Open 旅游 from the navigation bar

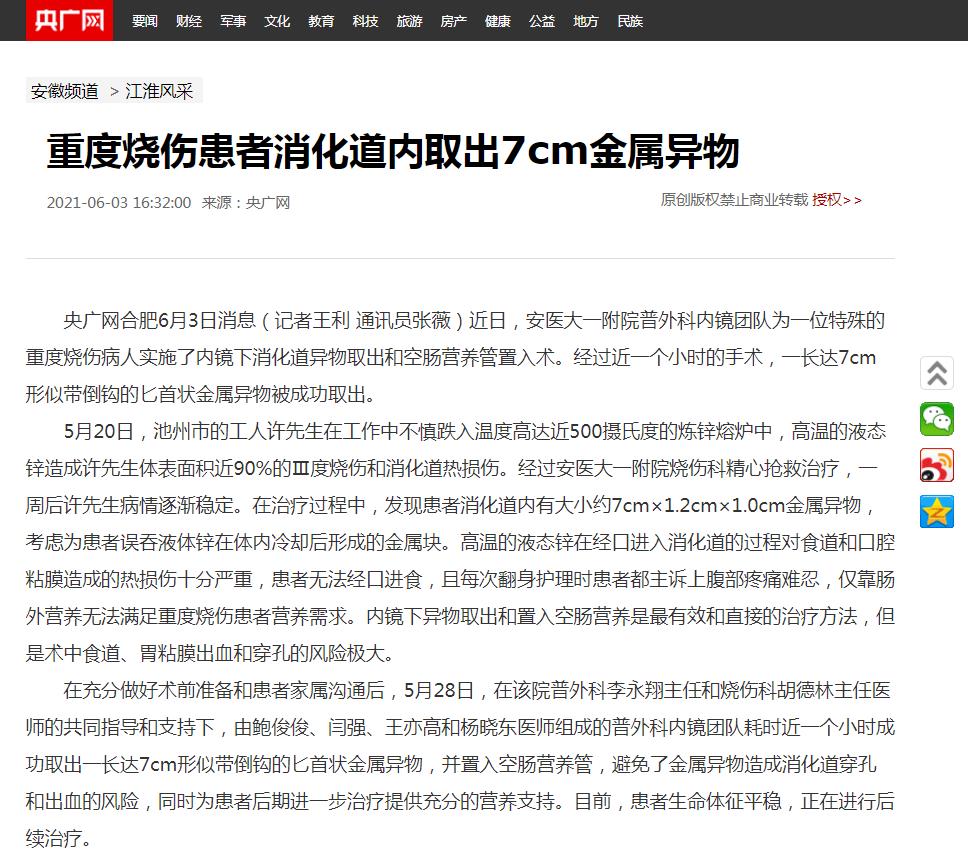click(409, 21)
